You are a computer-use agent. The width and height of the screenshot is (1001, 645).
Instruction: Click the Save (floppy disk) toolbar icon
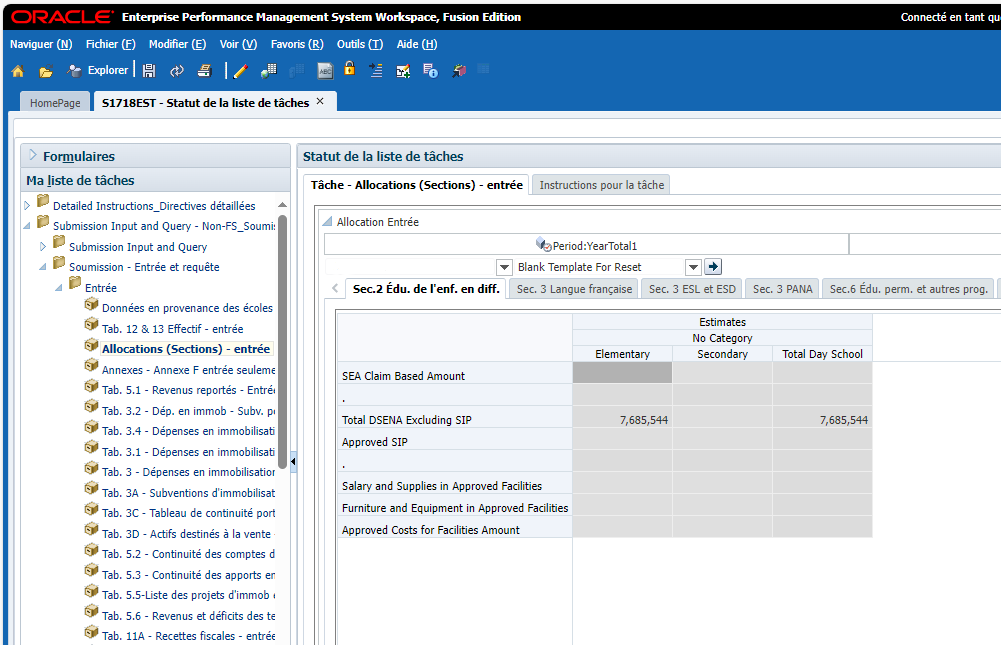149,71
